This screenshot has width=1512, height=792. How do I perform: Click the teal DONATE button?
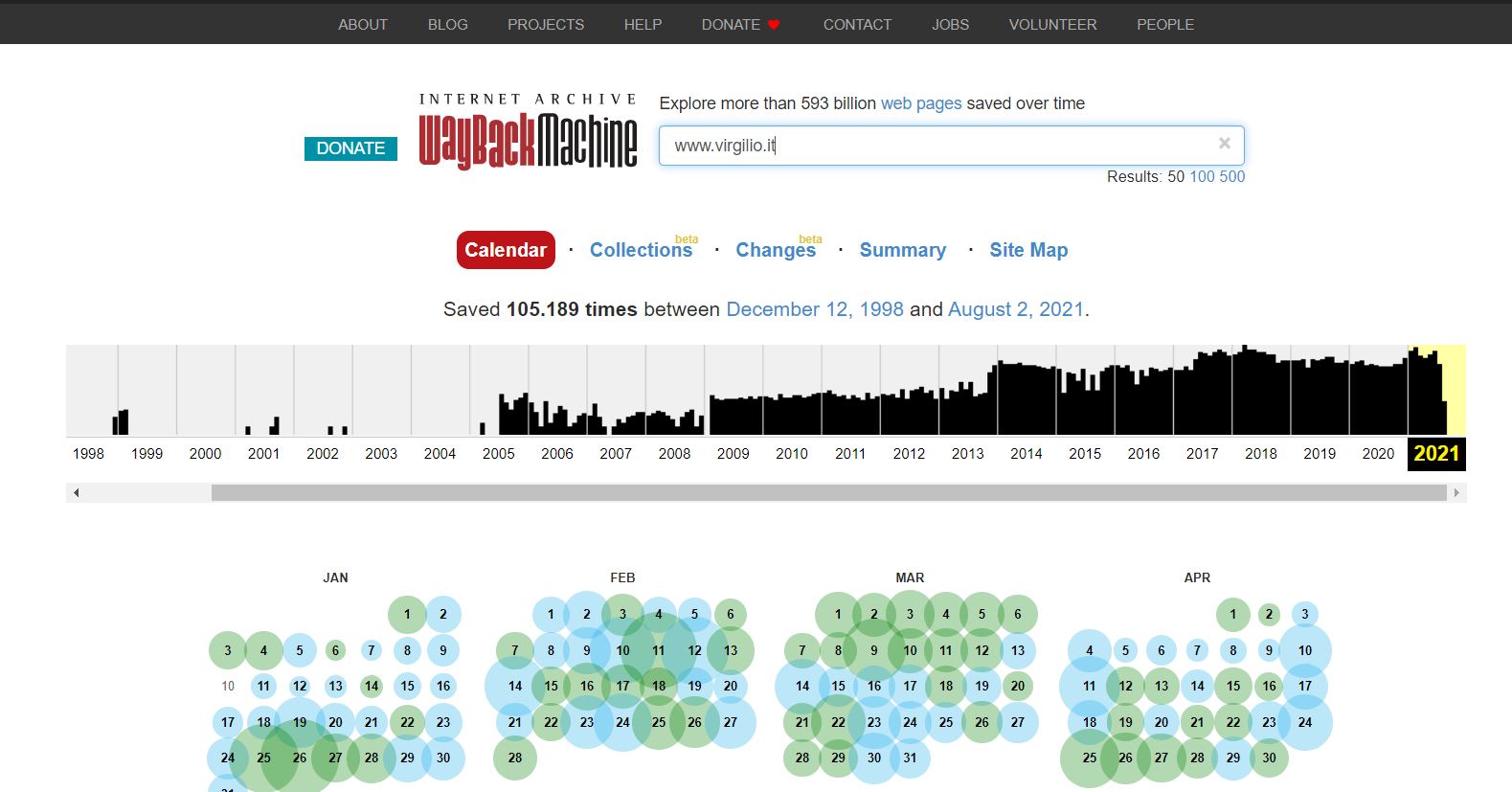click(350, 148)
